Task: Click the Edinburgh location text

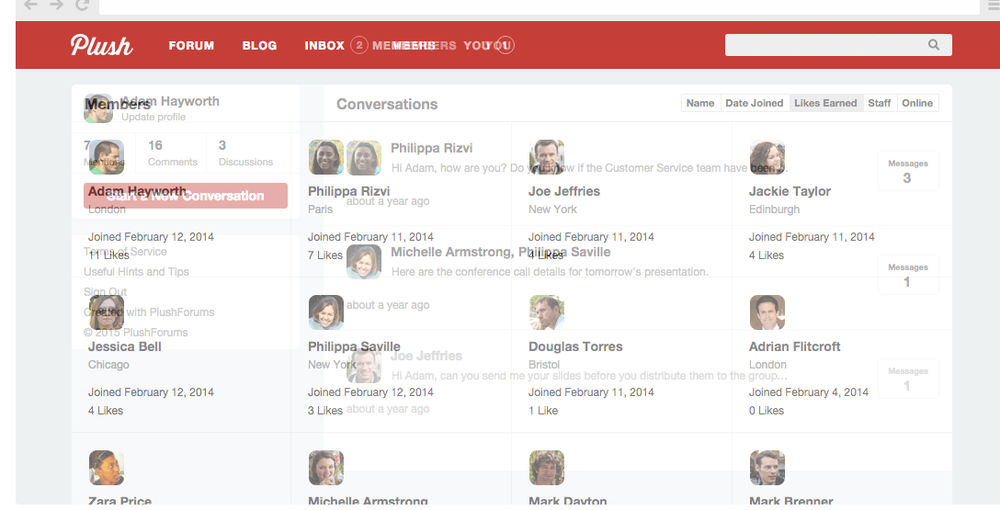Action: 774,209
